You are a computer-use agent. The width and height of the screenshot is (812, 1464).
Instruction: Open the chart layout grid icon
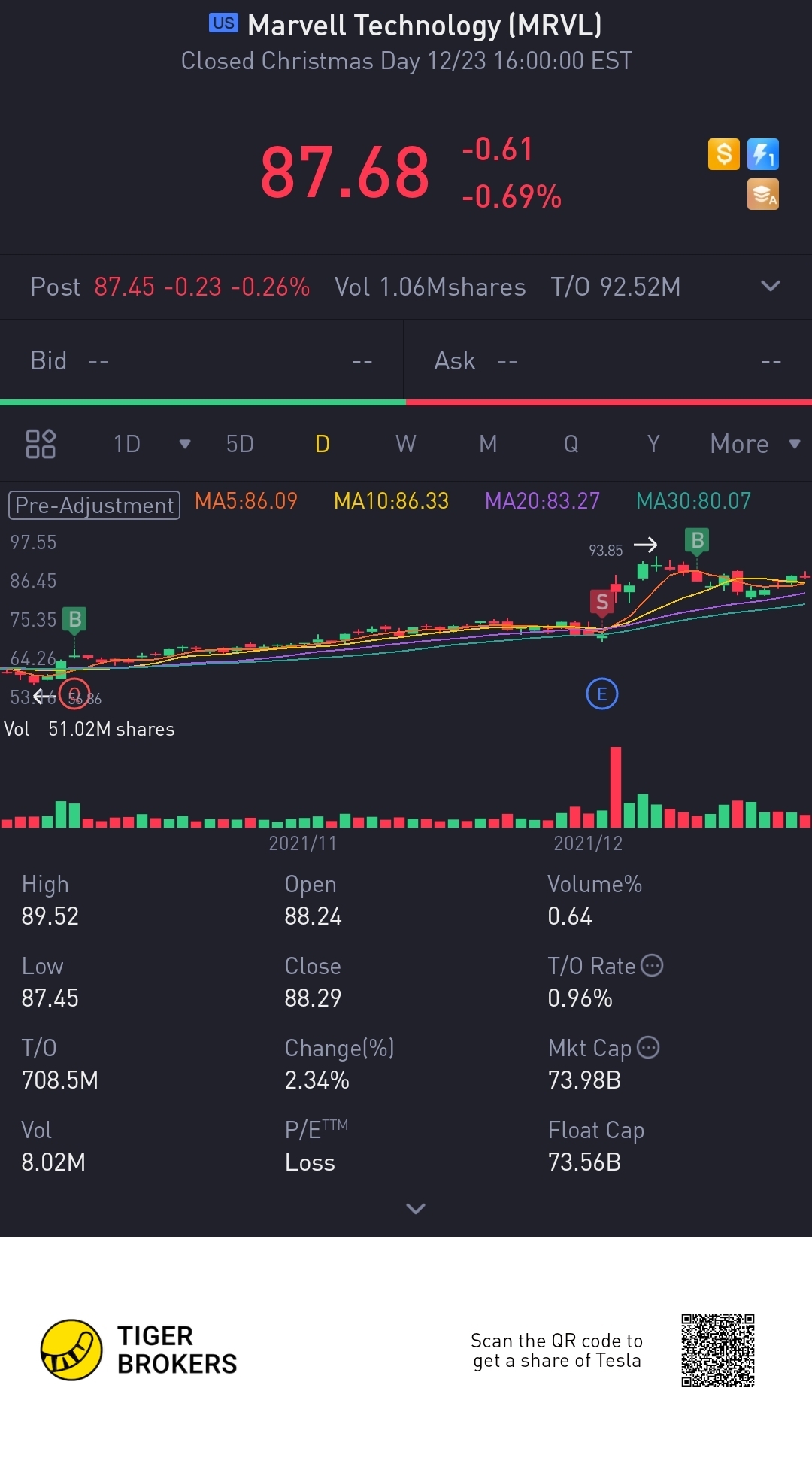[x=41, y=444]
